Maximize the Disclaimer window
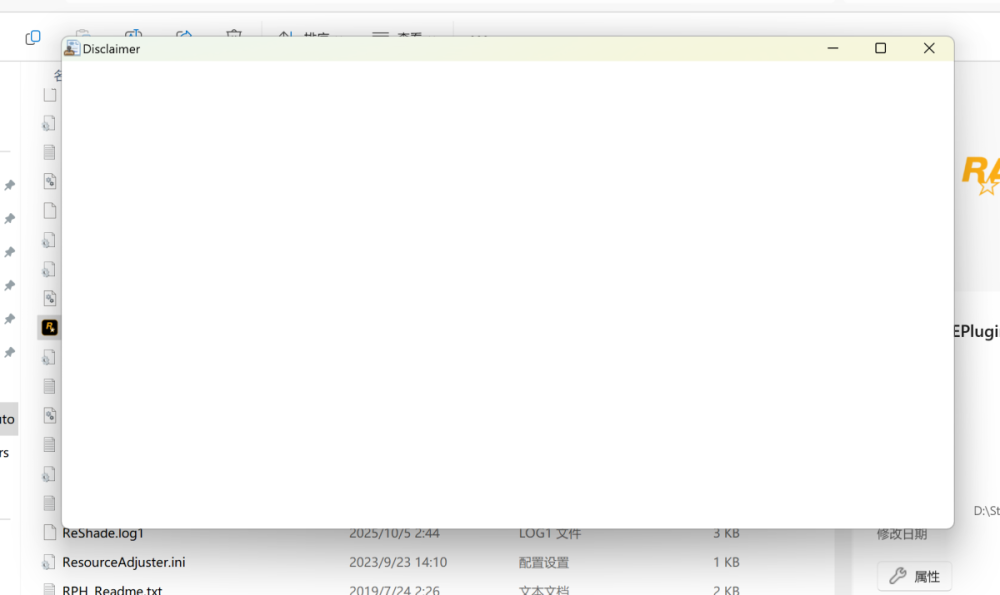The width and height of the screenshot is (1000, 595). [880, 48]
